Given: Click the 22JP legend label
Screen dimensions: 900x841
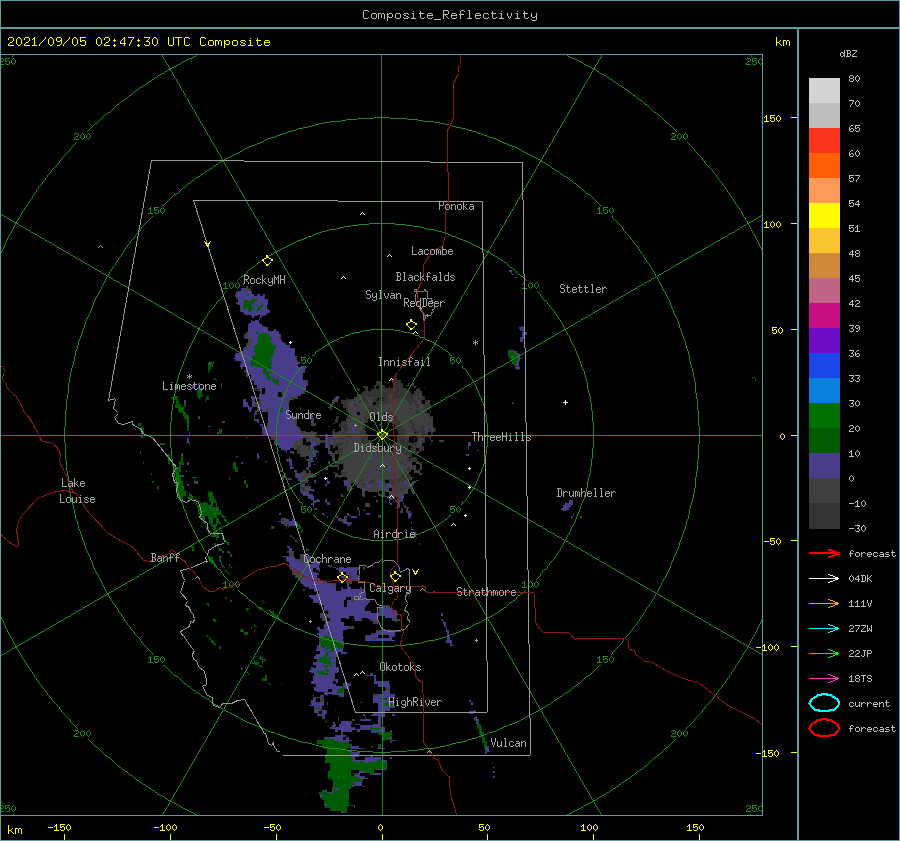Looking at the screenshot, I should coord(860,653).
